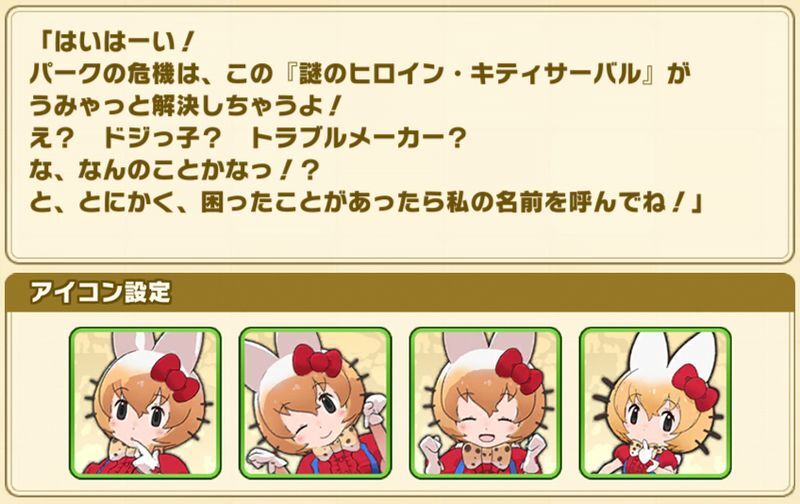Viewport: 800px width, 504px height.
Task: Tap the red bow on the winking icon
Action: tap(316, 362)
